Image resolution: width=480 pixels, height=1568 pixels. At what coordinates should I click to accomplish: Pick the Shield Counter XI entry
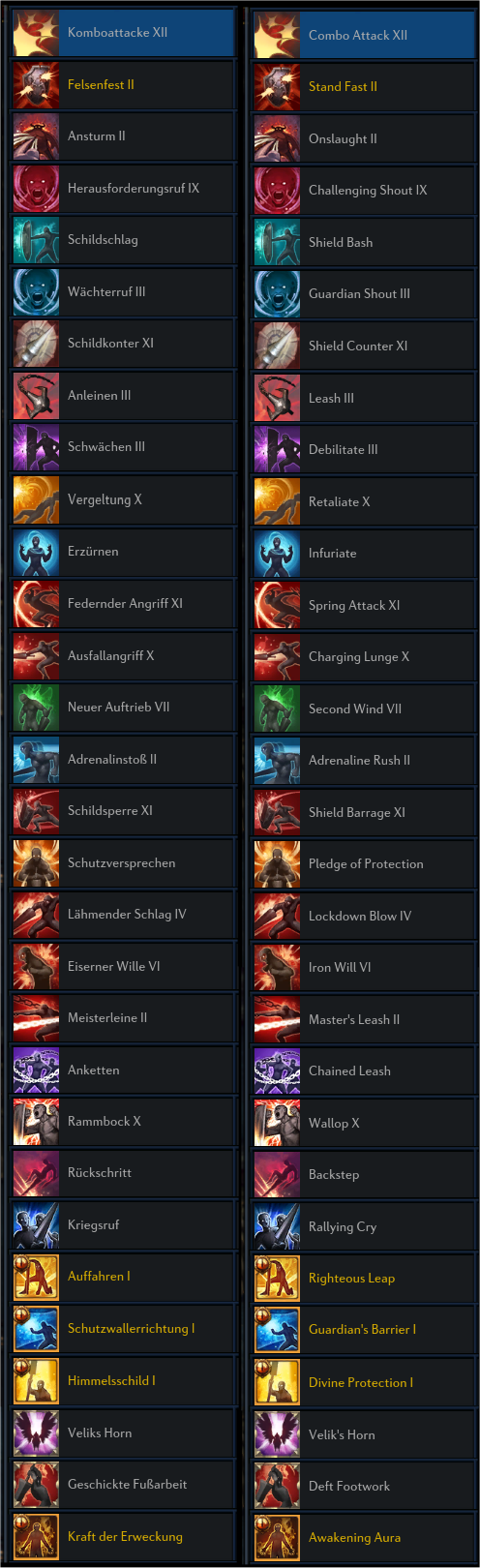click(365, 346)
